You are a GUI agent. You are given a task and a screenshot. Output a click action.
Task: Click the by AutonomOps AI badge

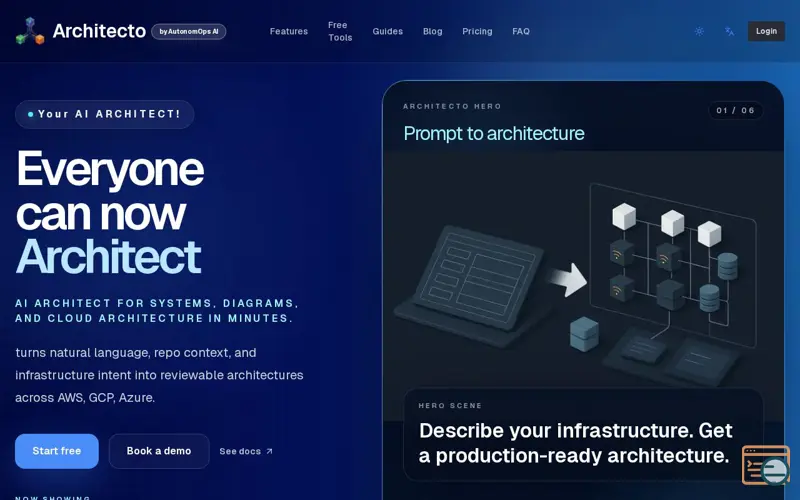tap(189, 32)
